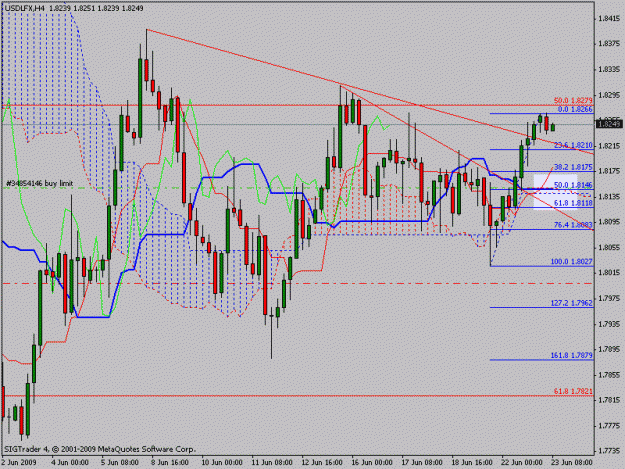Click the 1.8055 price axis value

[609, 247]
